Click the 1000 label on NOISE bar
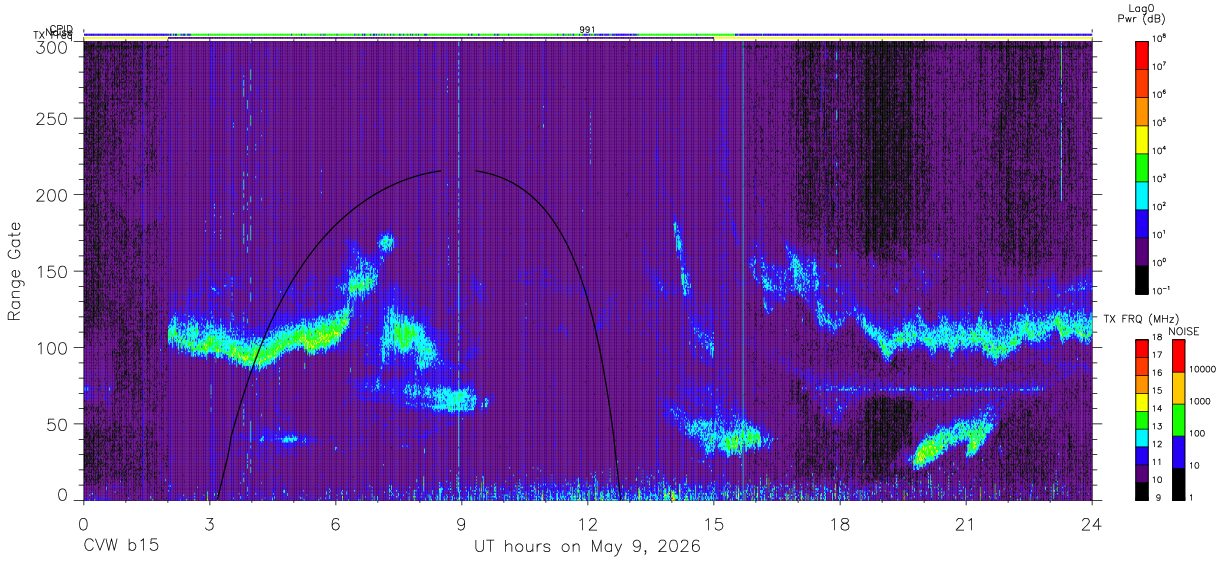The height and width of the screenshot is (567, 1228). [1201, 402]
